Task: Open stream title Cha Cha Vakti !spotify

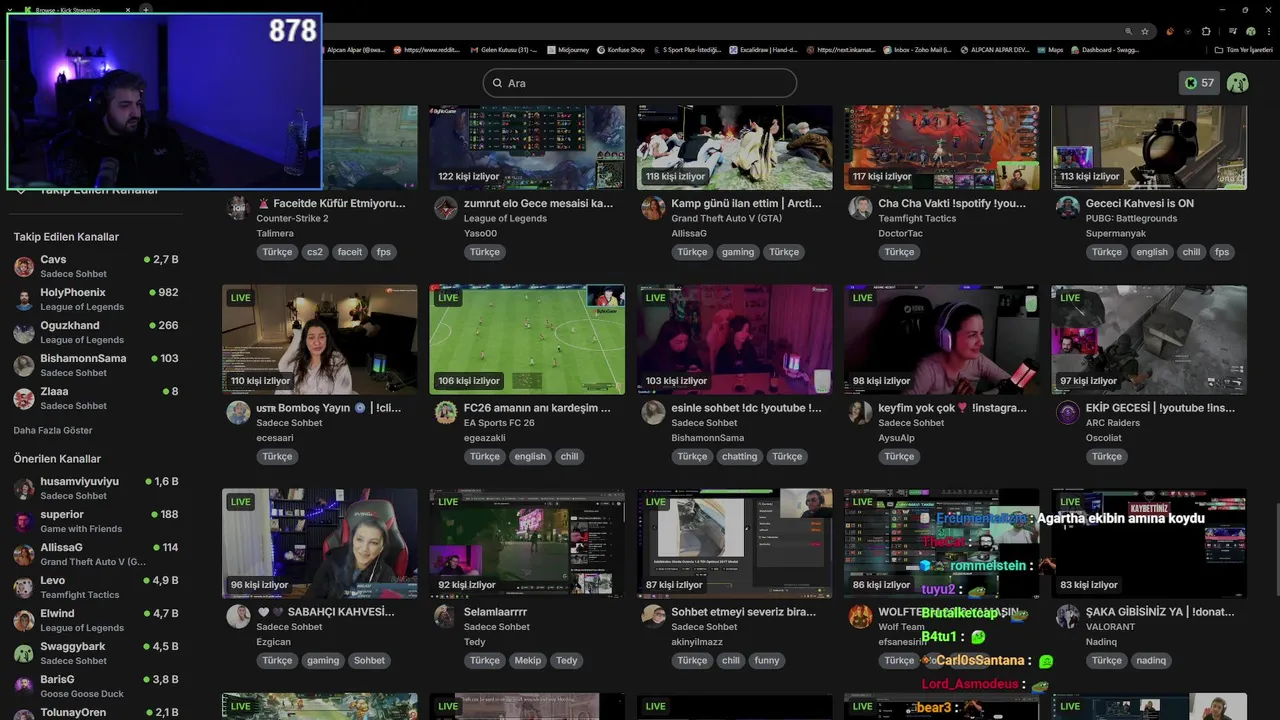Action: pos(952,203)
